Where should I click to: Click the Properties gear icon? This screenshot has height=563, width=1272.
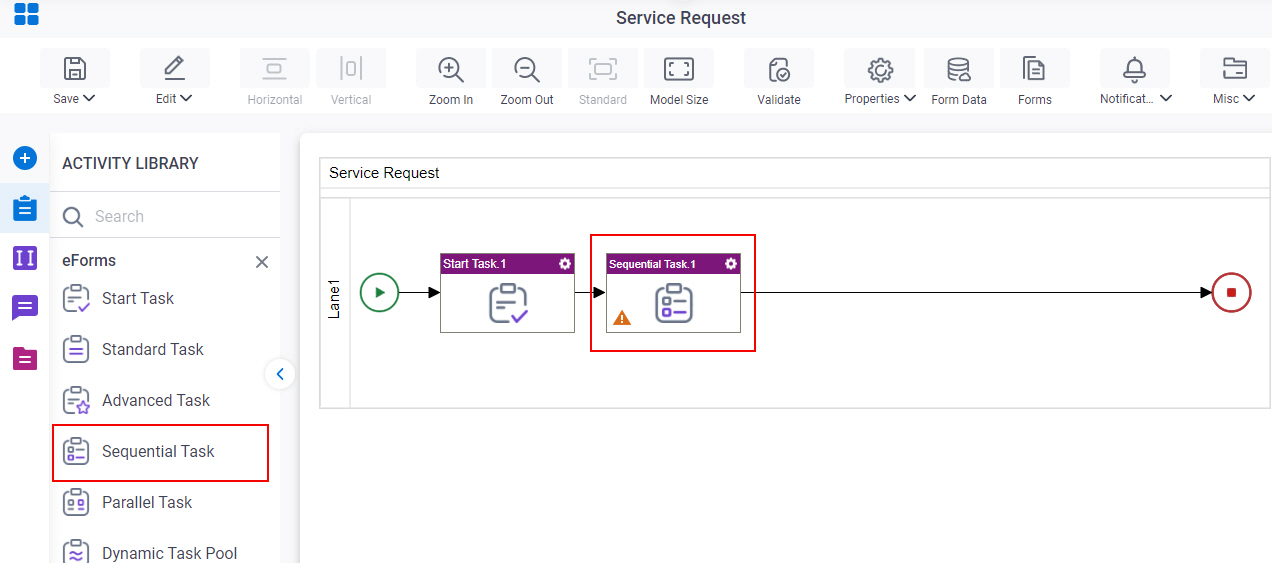click(880, 69)
